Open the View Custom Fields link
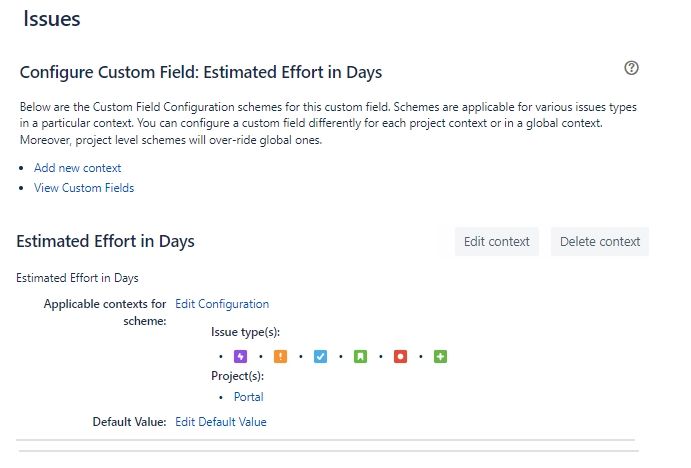The width and height of the screenshot is (691, 468). (84, 188)
